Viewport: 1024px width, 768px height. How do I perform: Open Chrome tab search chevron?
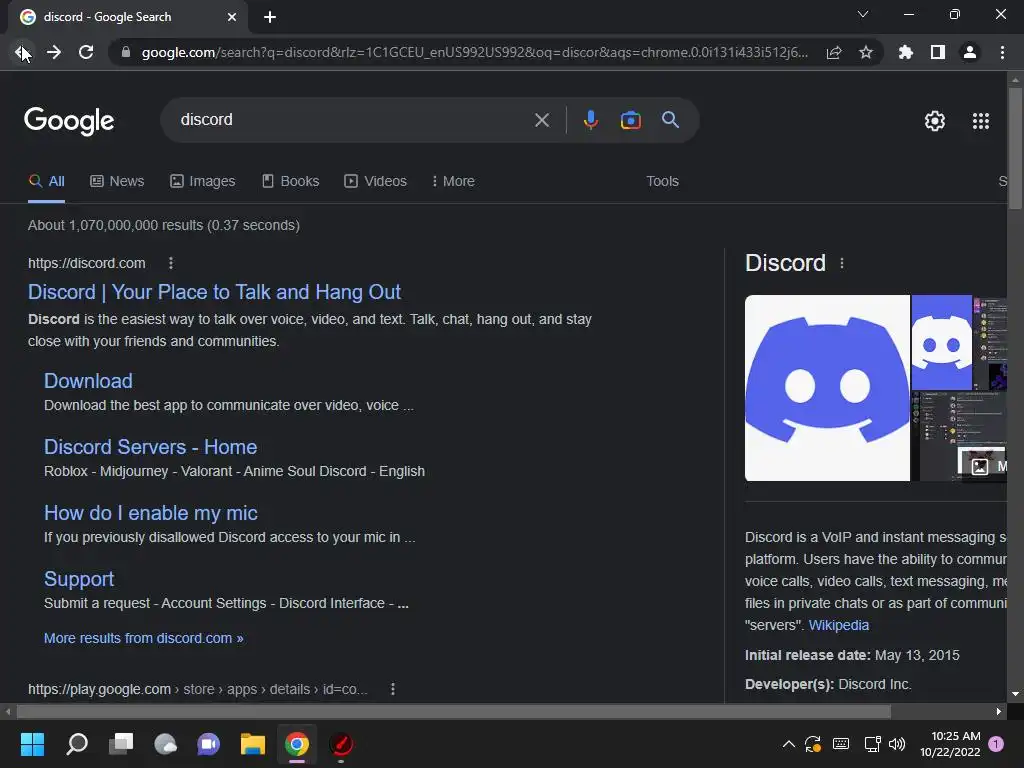pos(863,14)
